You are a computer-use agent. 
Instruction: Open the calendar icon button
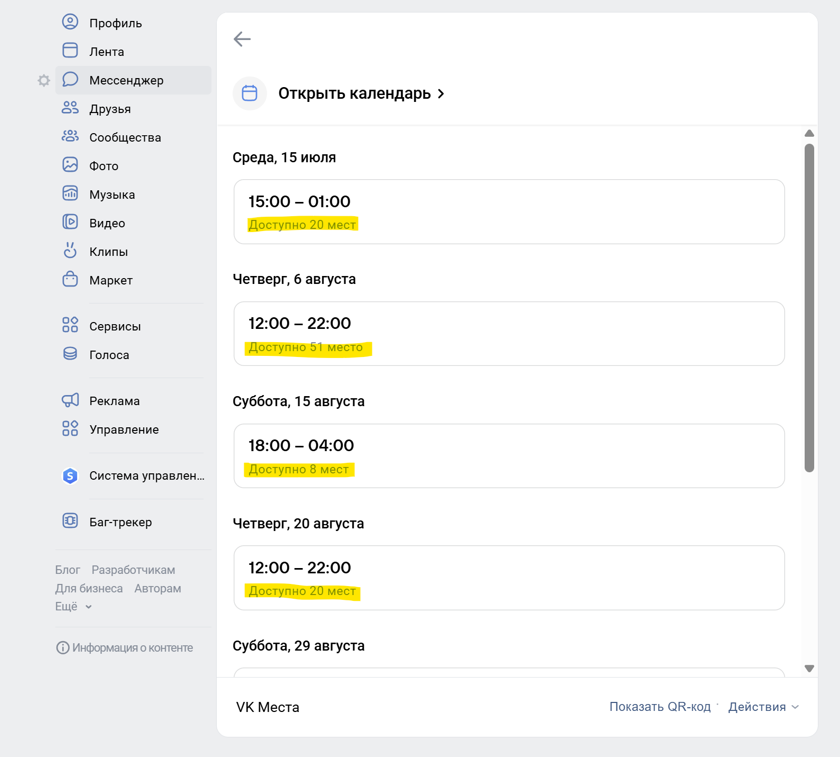(250, 93)
